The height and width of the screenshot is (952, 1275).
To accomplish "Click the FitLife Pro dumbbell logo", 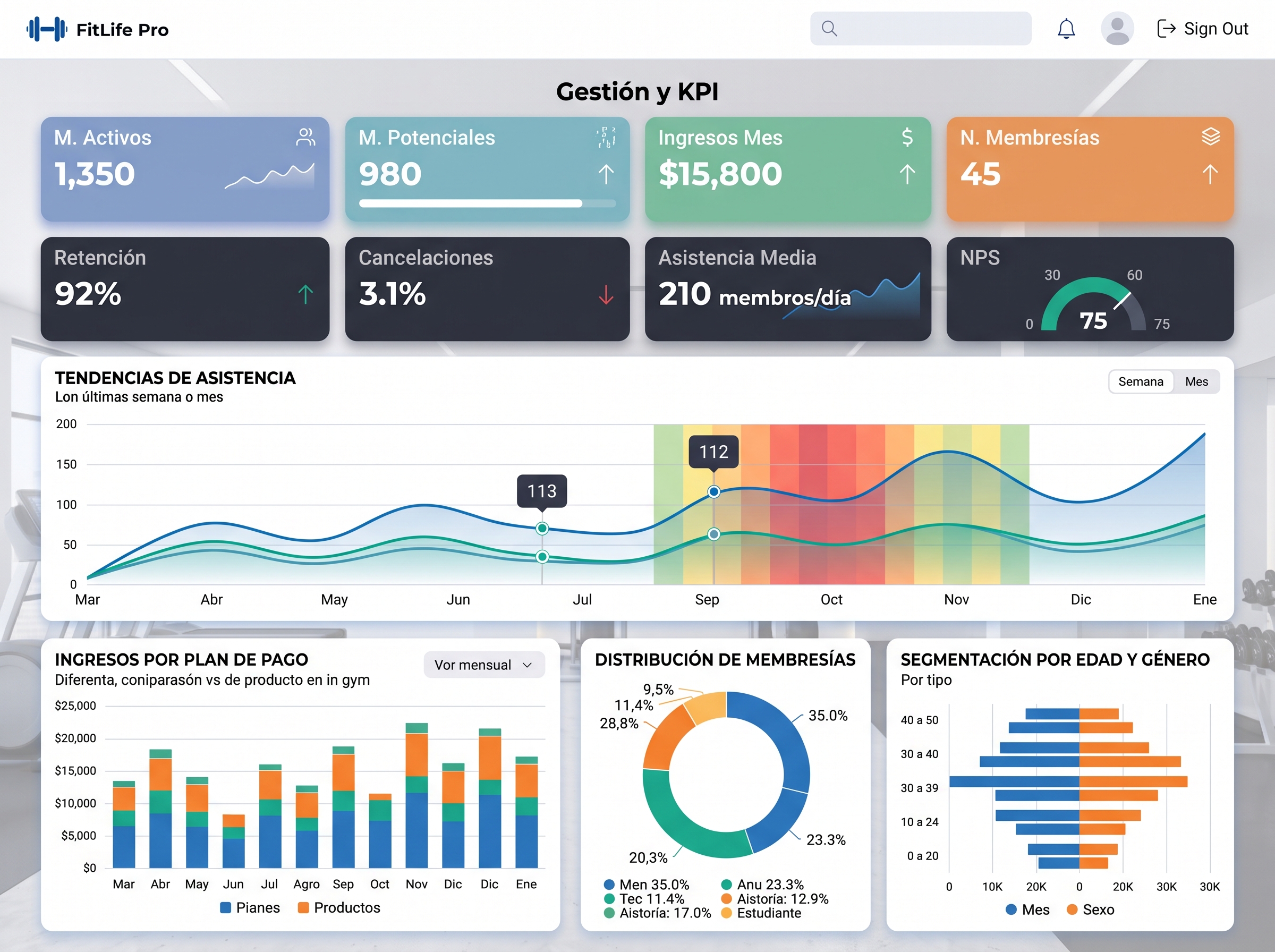I will (x=47, y=29).
